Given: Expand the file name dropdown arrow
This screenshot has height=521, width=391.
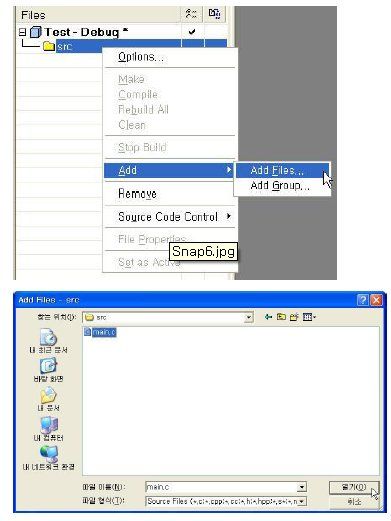Looking at the screenshot, I should 302,487.
